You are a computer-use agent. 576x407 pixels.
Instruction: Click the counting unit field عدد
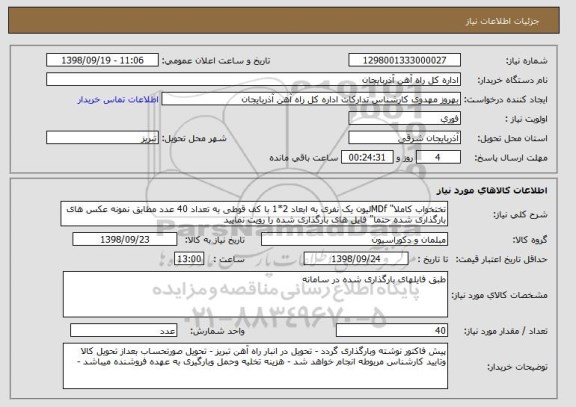pyautogui.click(x=123, y=331)
